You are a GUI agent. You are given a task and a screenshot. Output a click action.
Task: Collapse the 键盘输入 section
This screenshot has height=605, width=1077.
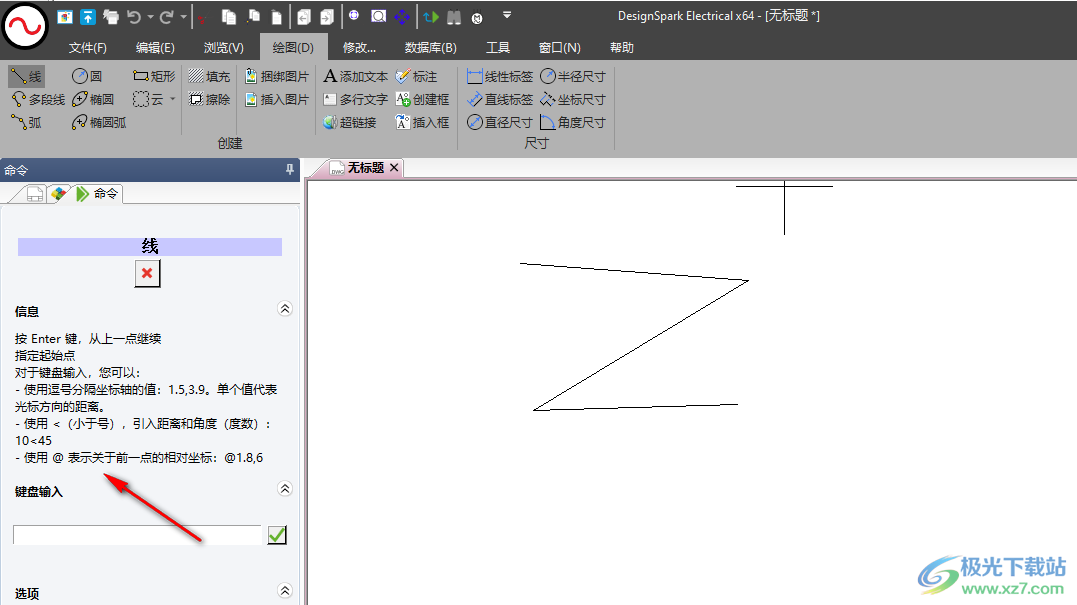285,489
